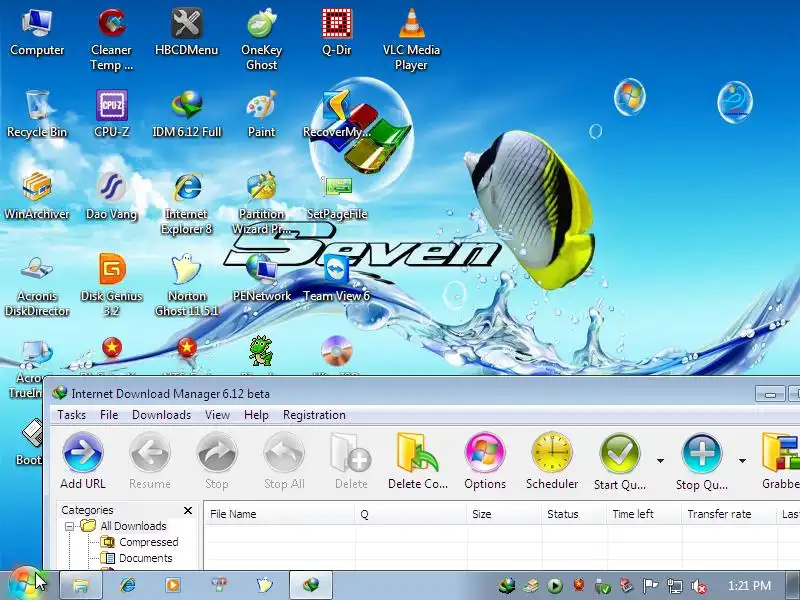Select the Recycle Bin icon
The width and height of the screenshot is (800, 600).
pyautogui.click(x=37, y=114)
